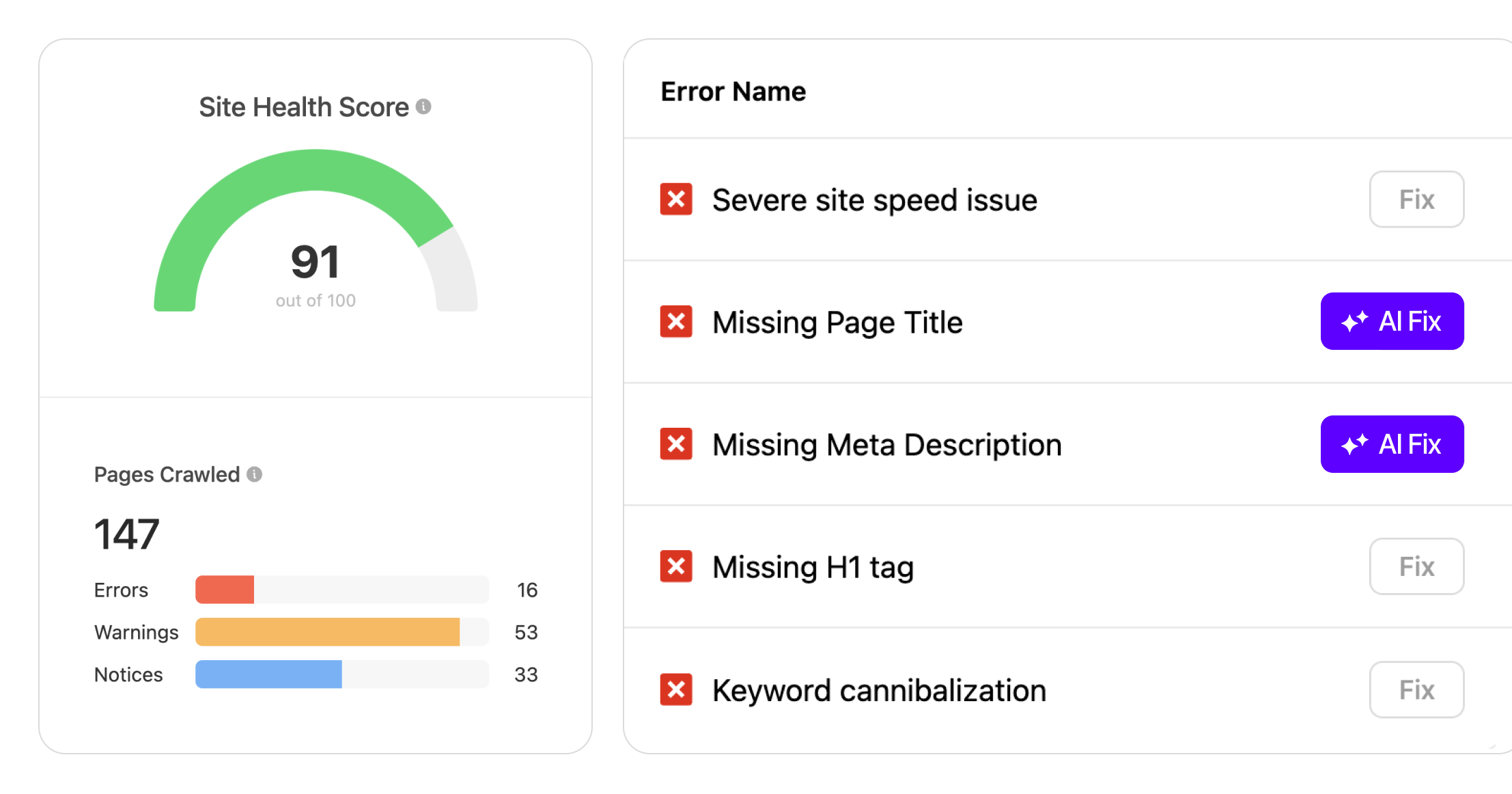Click info icon beside Site Health Score
This screenshot has width=1512, height=794.
tap(423, 107)
